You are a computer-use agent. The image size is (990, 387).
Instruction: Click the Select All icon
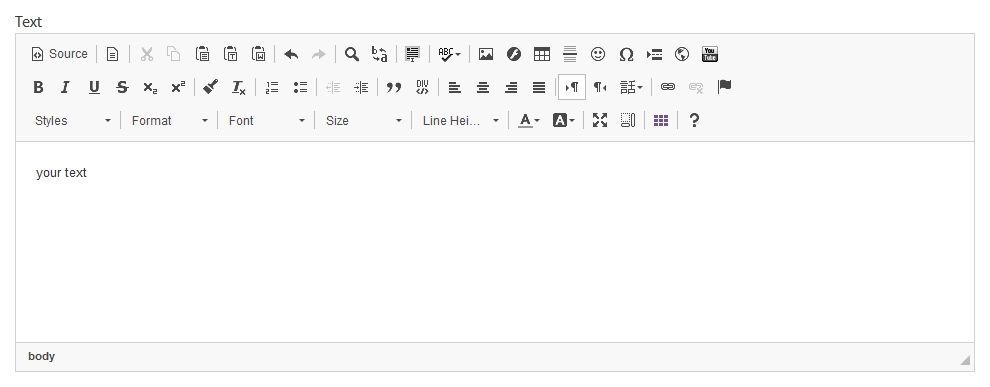coord(412,54)
